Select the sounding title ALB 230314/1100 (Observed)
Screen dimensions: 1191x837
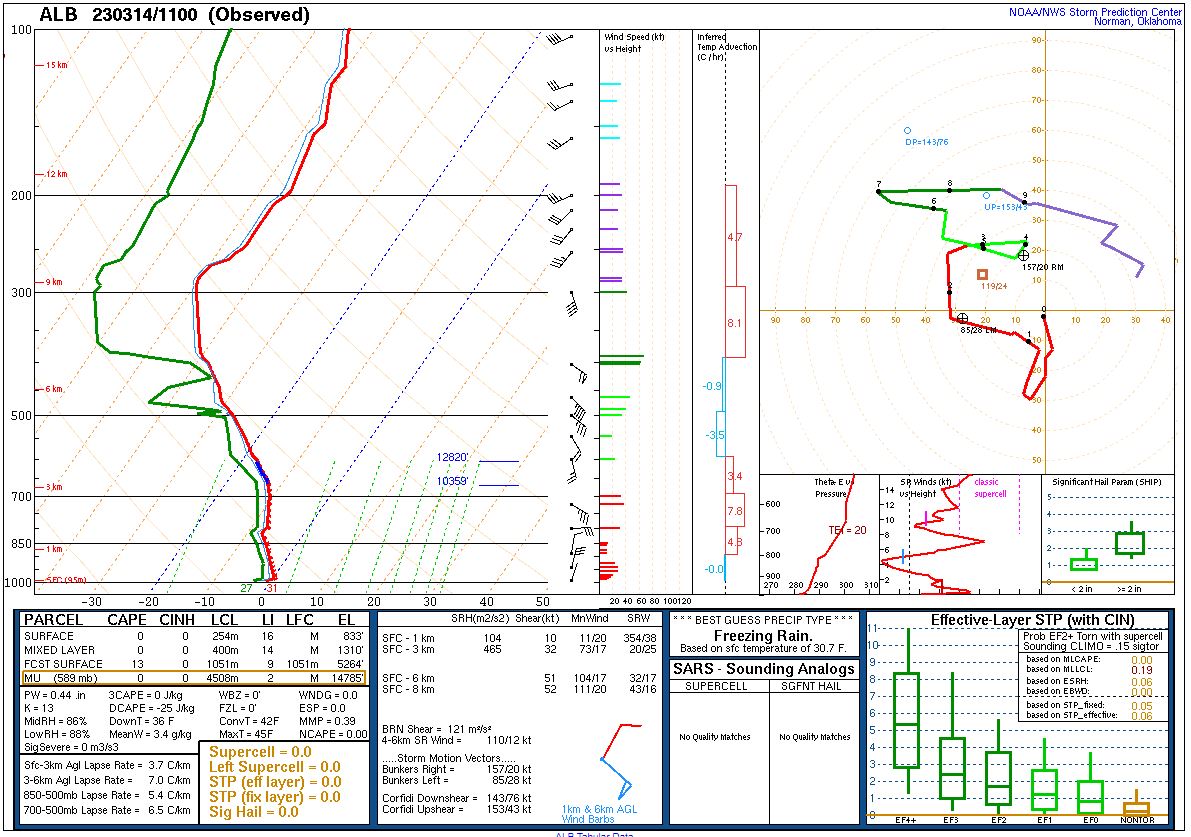tap(174, 14)
